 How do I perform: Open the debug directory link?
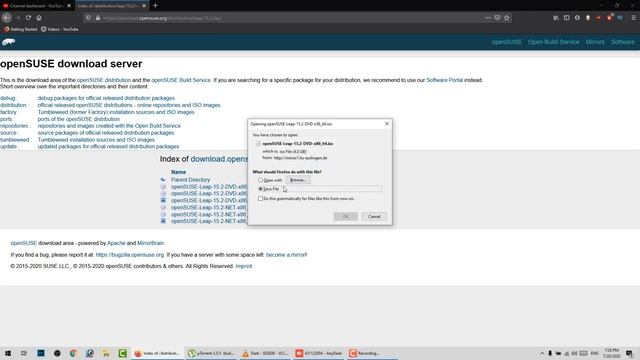click(8, 98)
